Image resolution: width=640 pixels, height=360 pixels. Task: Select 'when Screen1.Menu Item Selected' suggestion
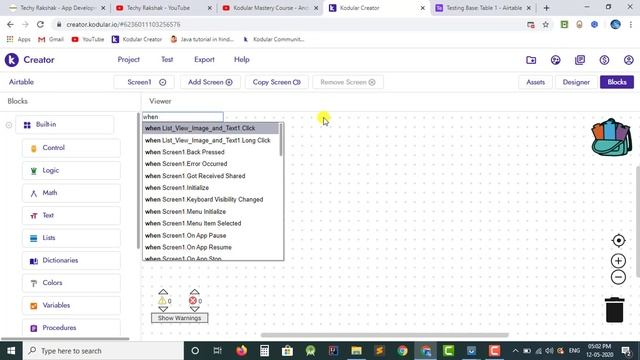(x=211, y=223)
